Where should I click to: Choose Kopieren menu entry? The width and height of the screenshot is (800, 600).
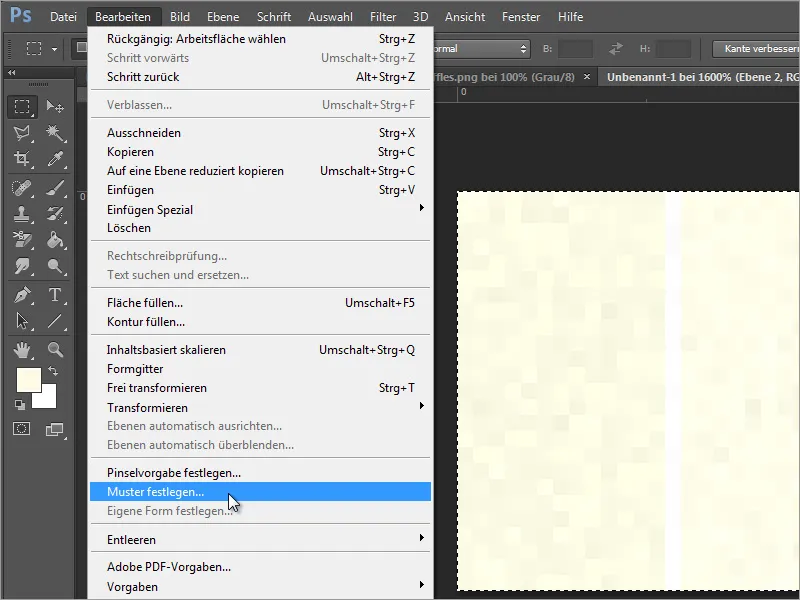pyautogui.click(x=260, y=152)
